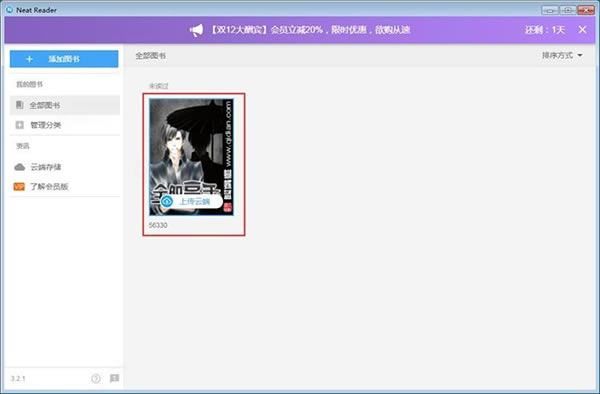Image resolution: width=600 pixels, height=394 pixels.
Task: Select the 全部图书 sidebar book icon
Action: click(x=20, y=105)
